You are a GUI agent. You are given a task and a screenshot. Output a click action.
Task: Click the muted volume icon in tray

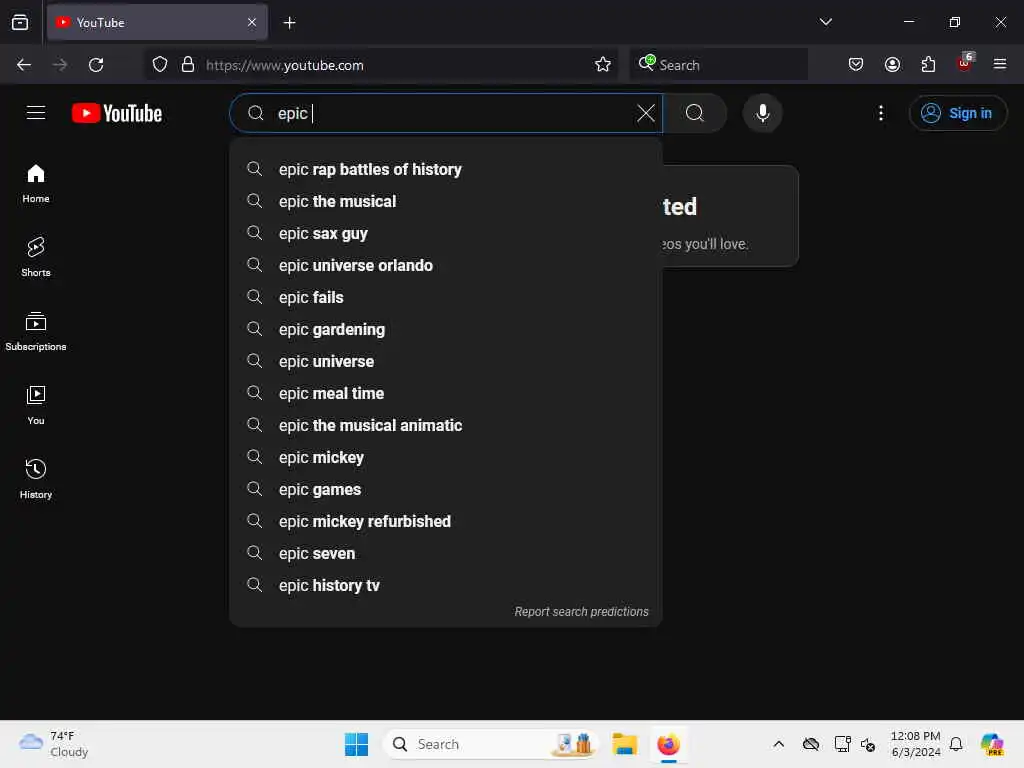point(868,744)
